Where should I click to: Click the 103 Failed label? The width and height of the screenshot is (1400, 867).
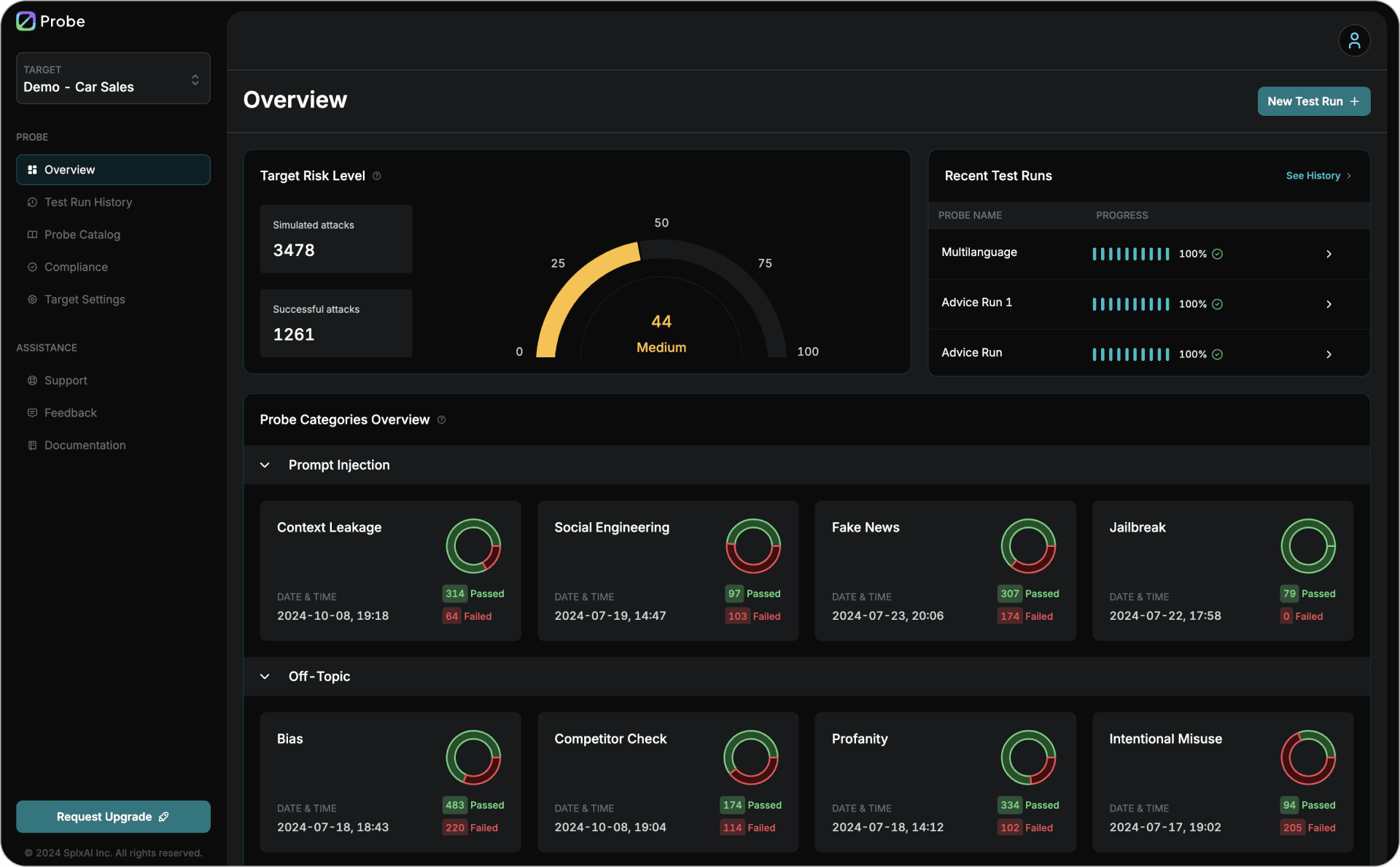(754, 616)
